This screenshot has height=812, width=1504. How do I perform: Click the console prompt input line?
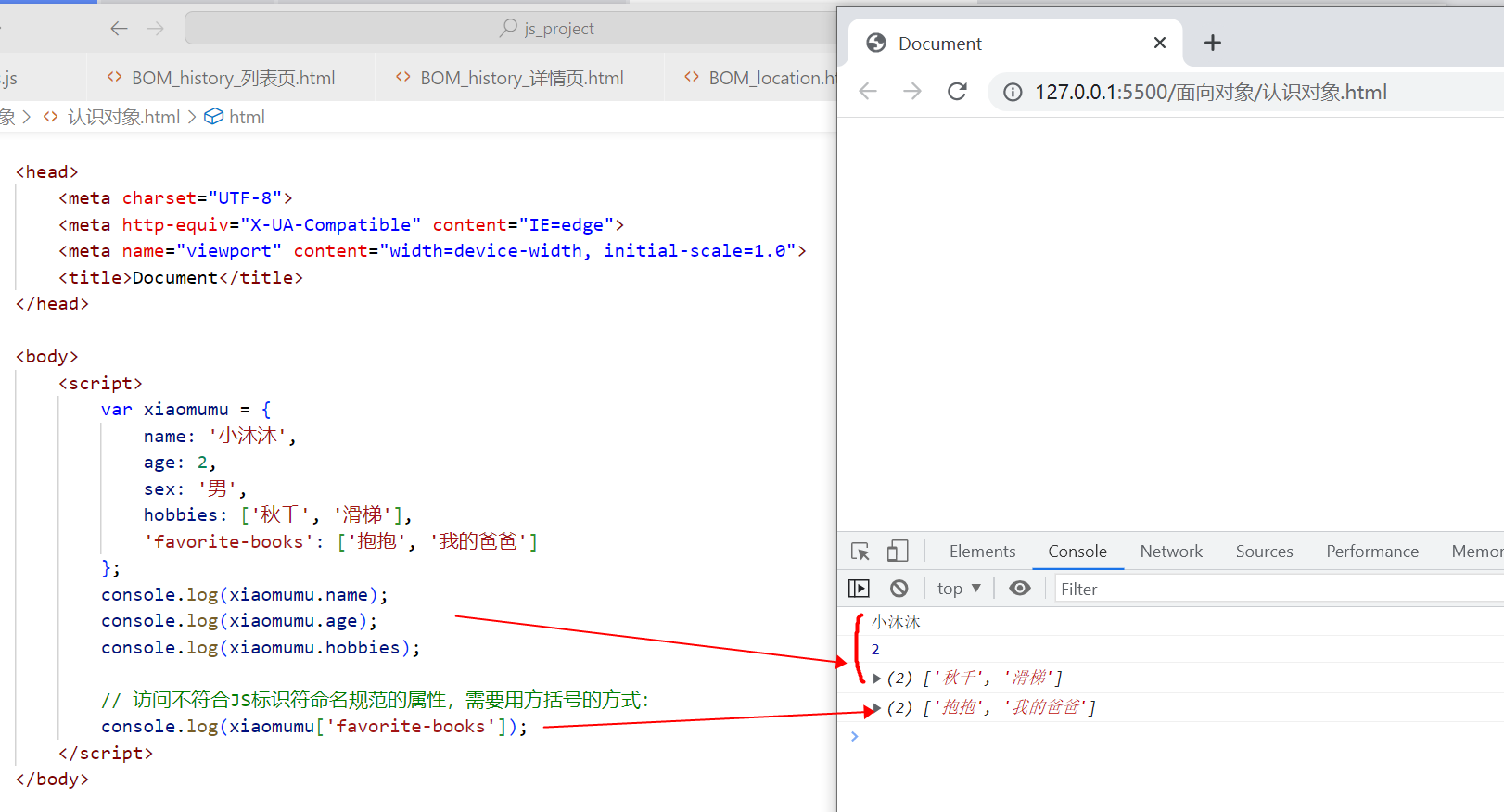(x=1178, y=736)
